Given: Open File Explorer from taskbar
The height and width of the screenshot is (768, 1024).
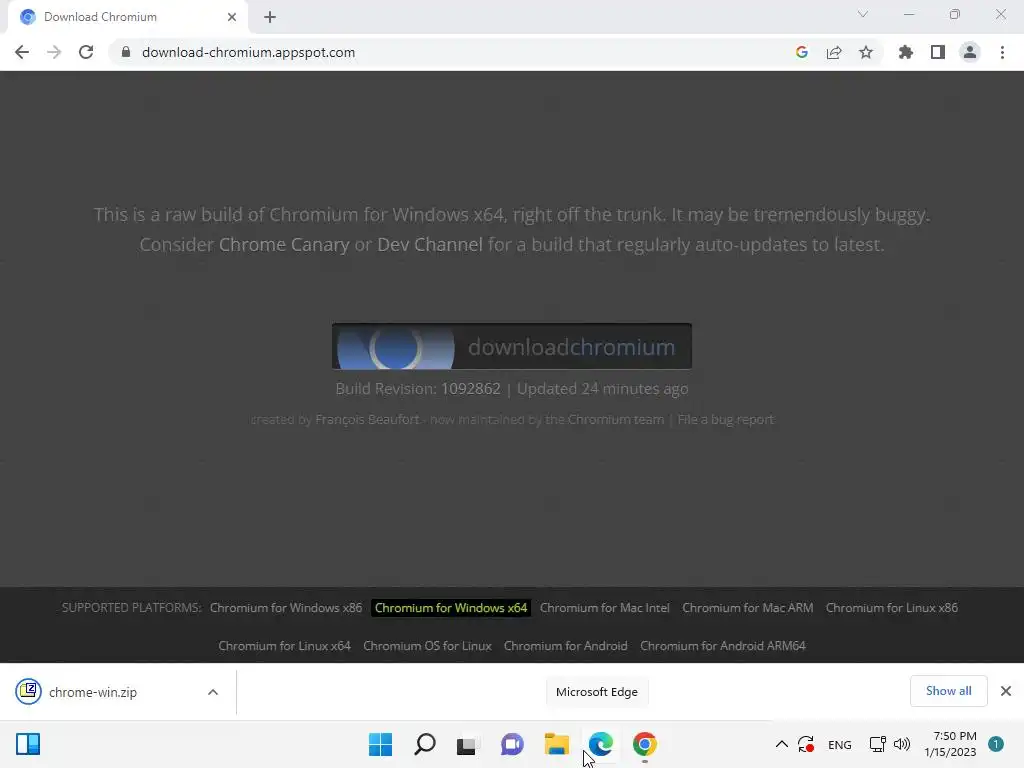Looking at the screenshot, I should [x=556, y=744].
